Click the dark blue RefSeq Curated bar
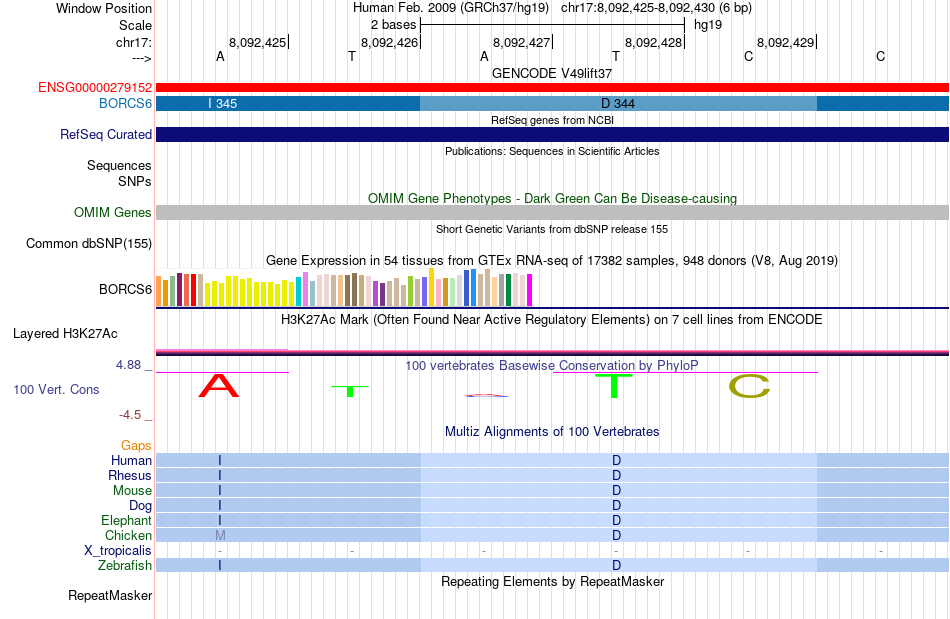 pos(552,134)
